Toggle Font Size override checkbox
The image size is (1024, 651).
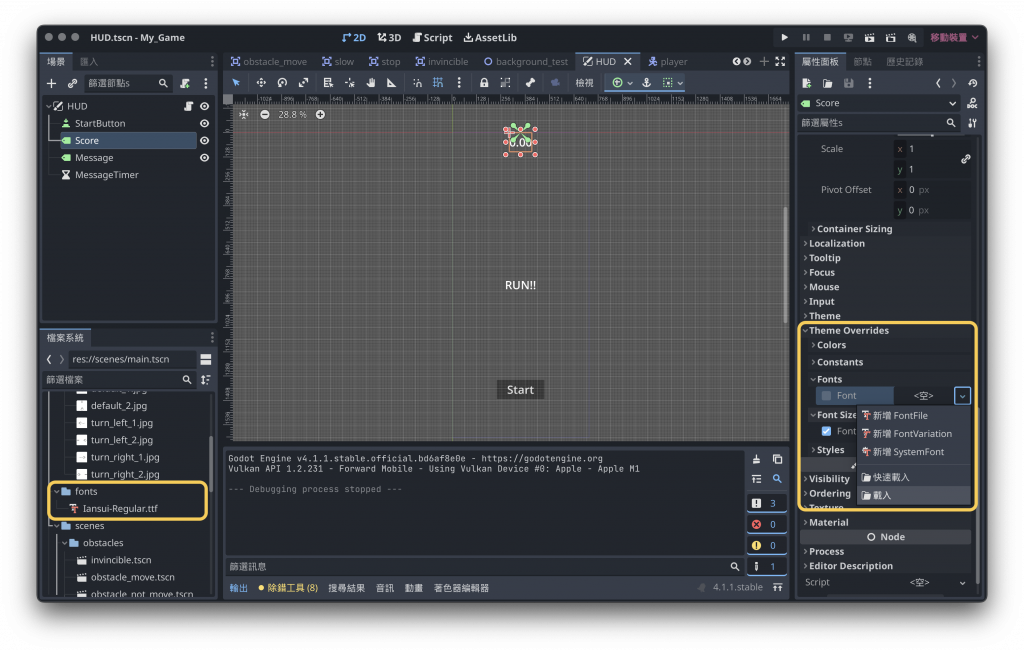pos(826,431)
